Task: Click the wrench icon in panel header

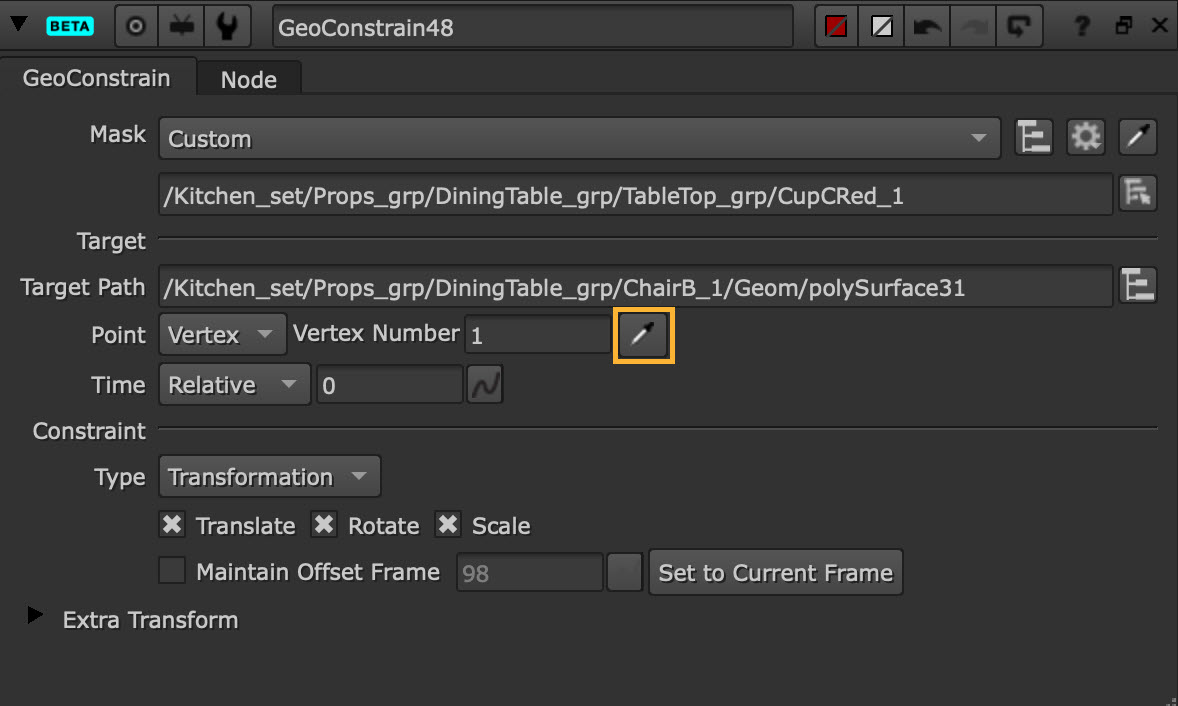Action: coord(227,27)
